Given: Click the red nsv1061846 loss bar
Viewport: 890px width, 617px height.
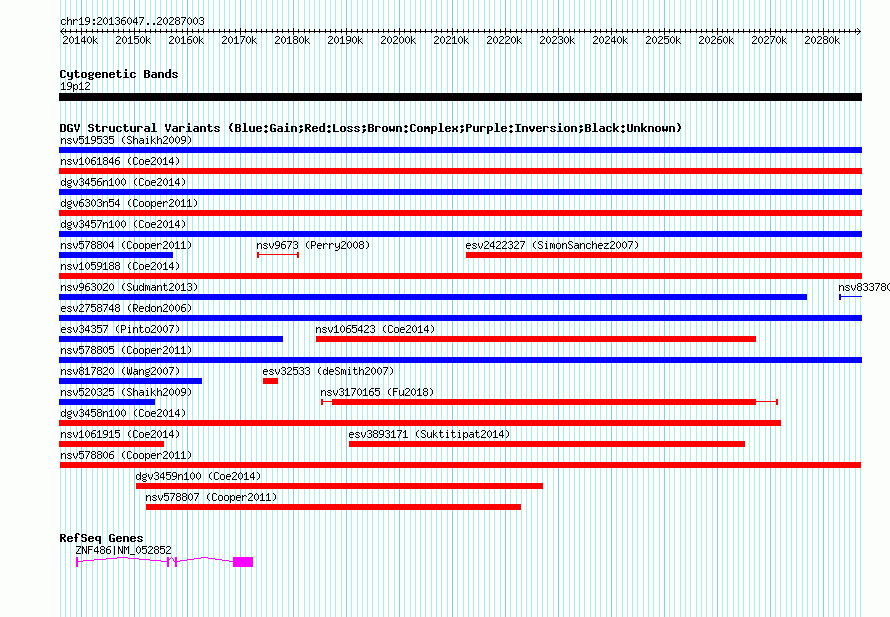Looking at the screenshot, I should click(460, 171).
